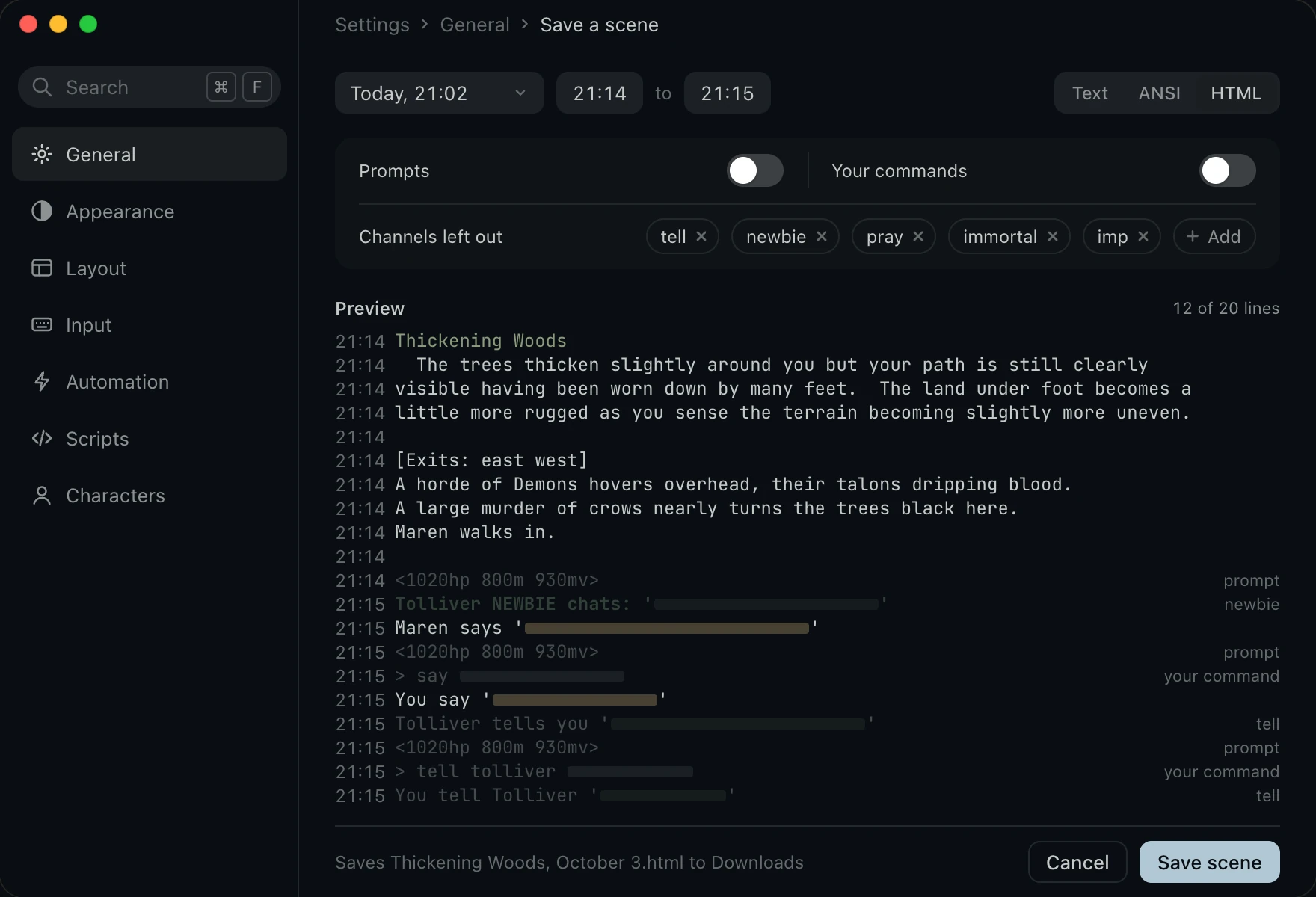Remove the immortal channel chip
The height and width of the screenshot is (897, 1316).
click(x=1053, y=237)
